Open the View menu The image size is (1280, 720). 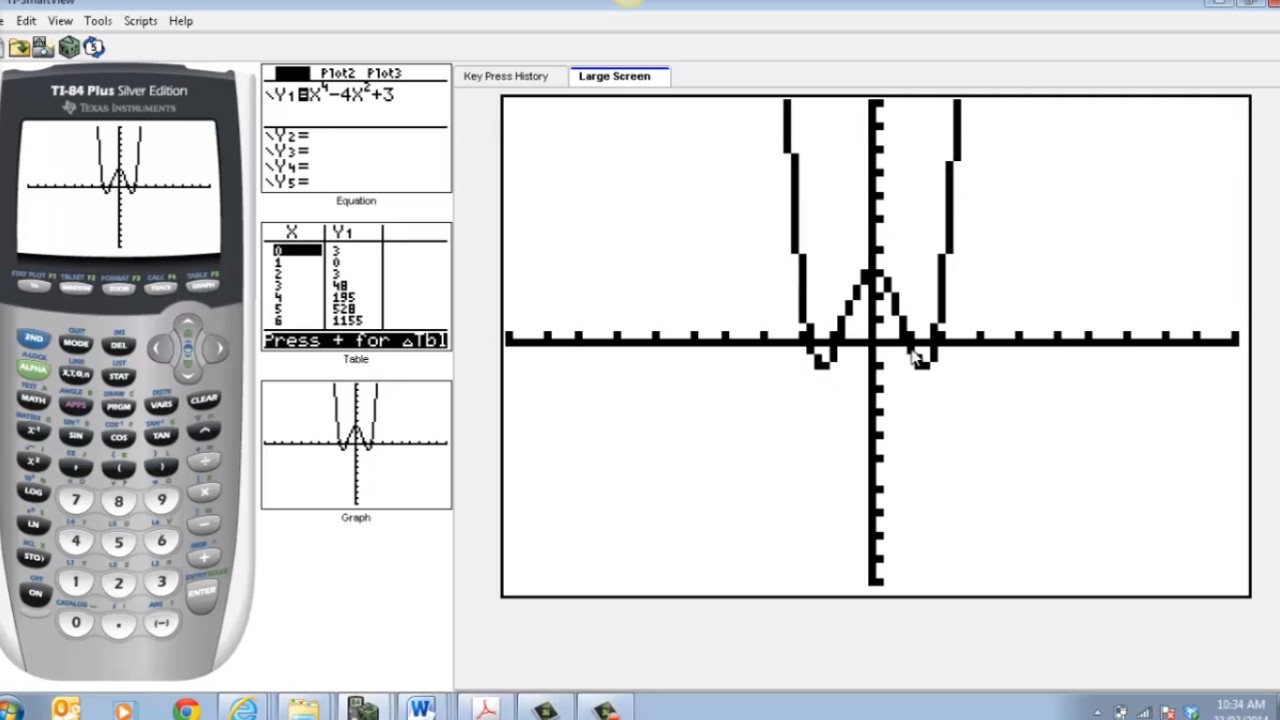[60, 21]
